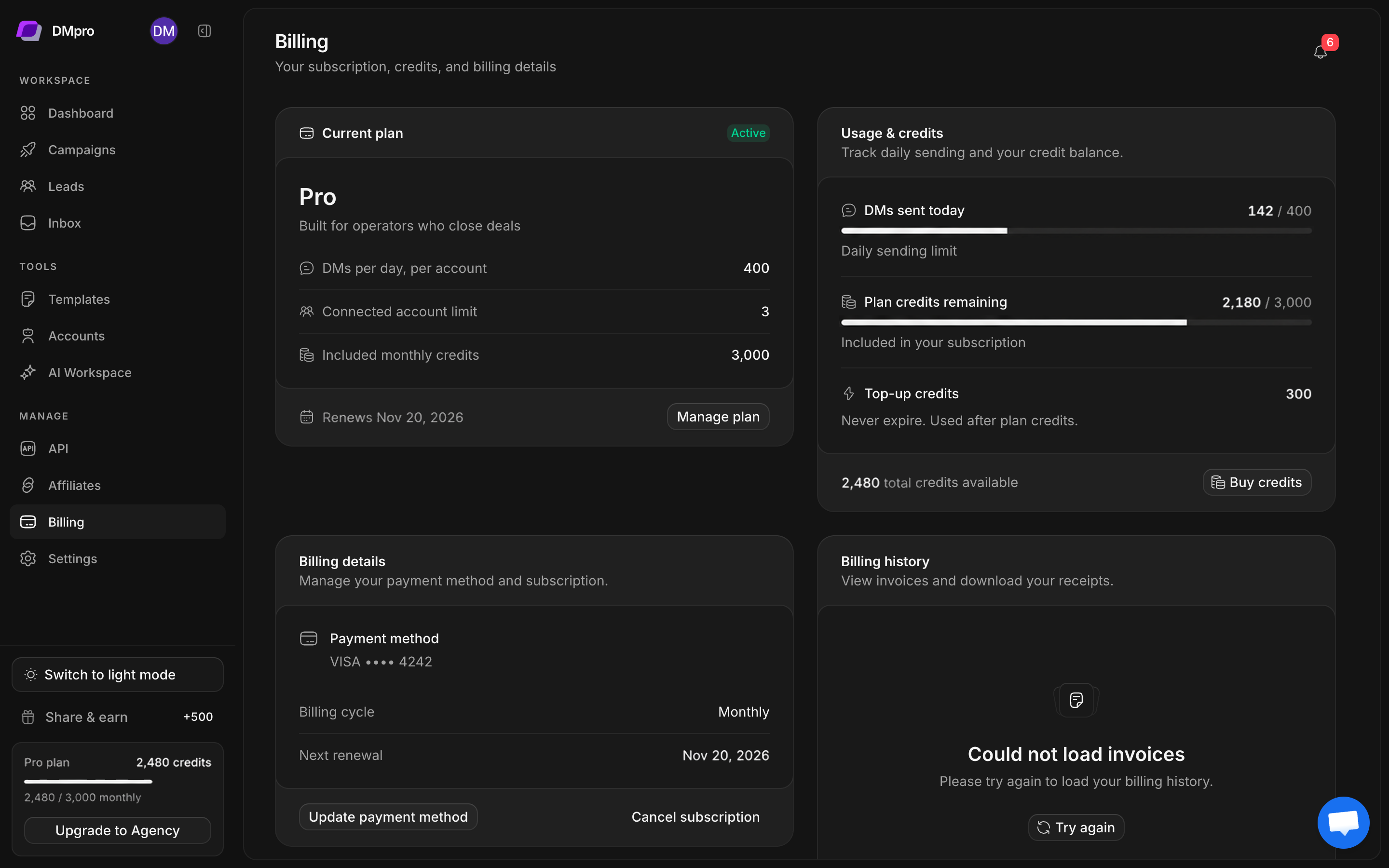Click the Active status badge

tap(749, 133)
